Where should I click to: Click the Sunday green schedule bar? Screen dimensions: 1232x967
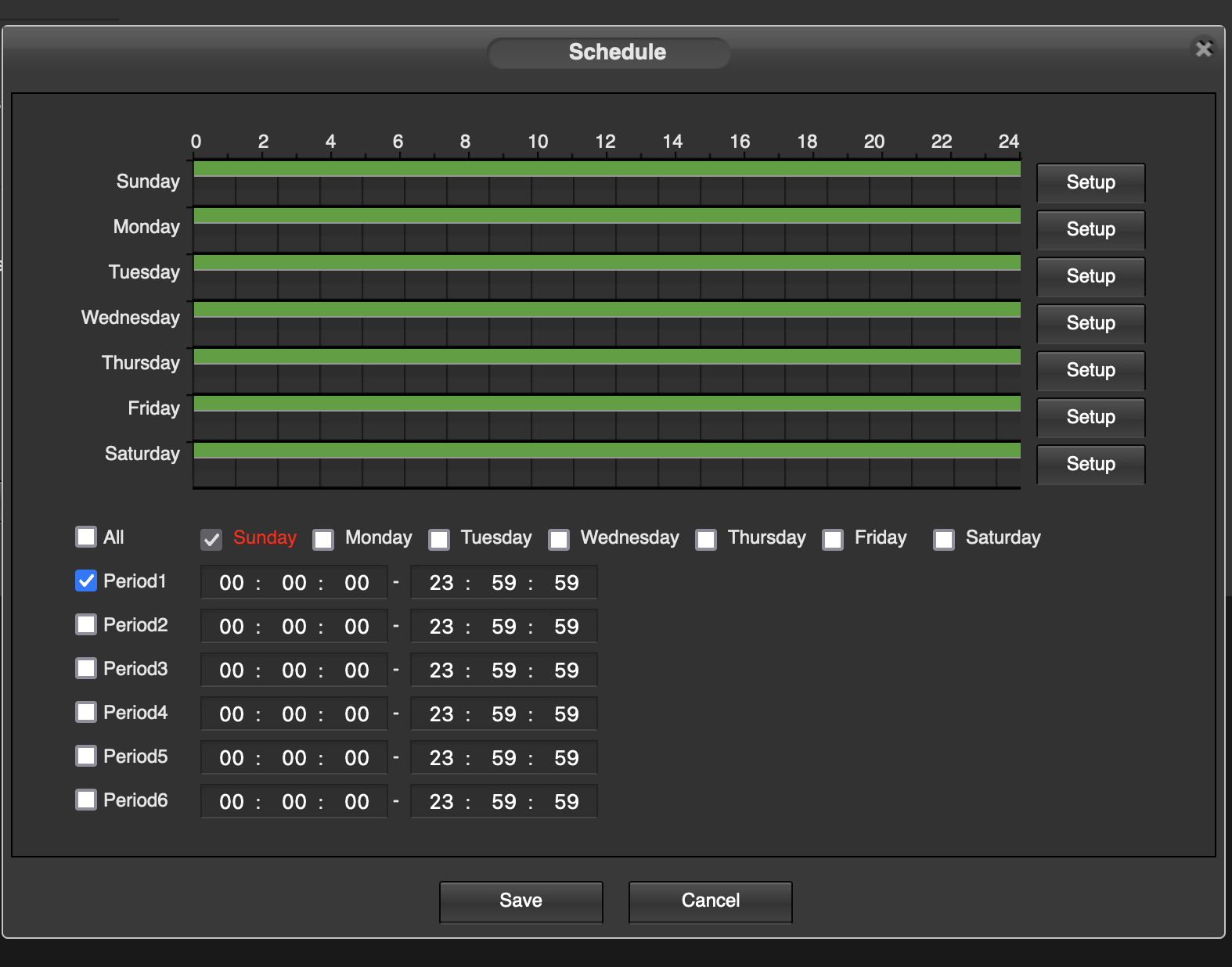tap(607, 169)
